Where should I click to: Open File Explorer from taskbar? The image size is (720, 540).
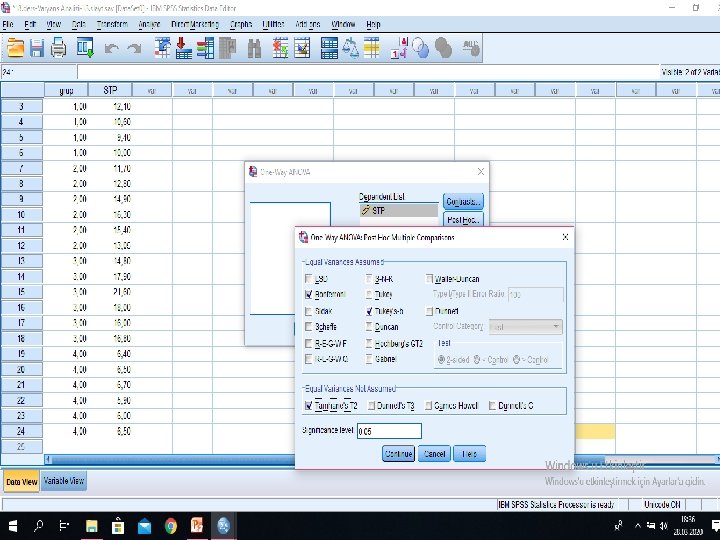tap(91, 526)
